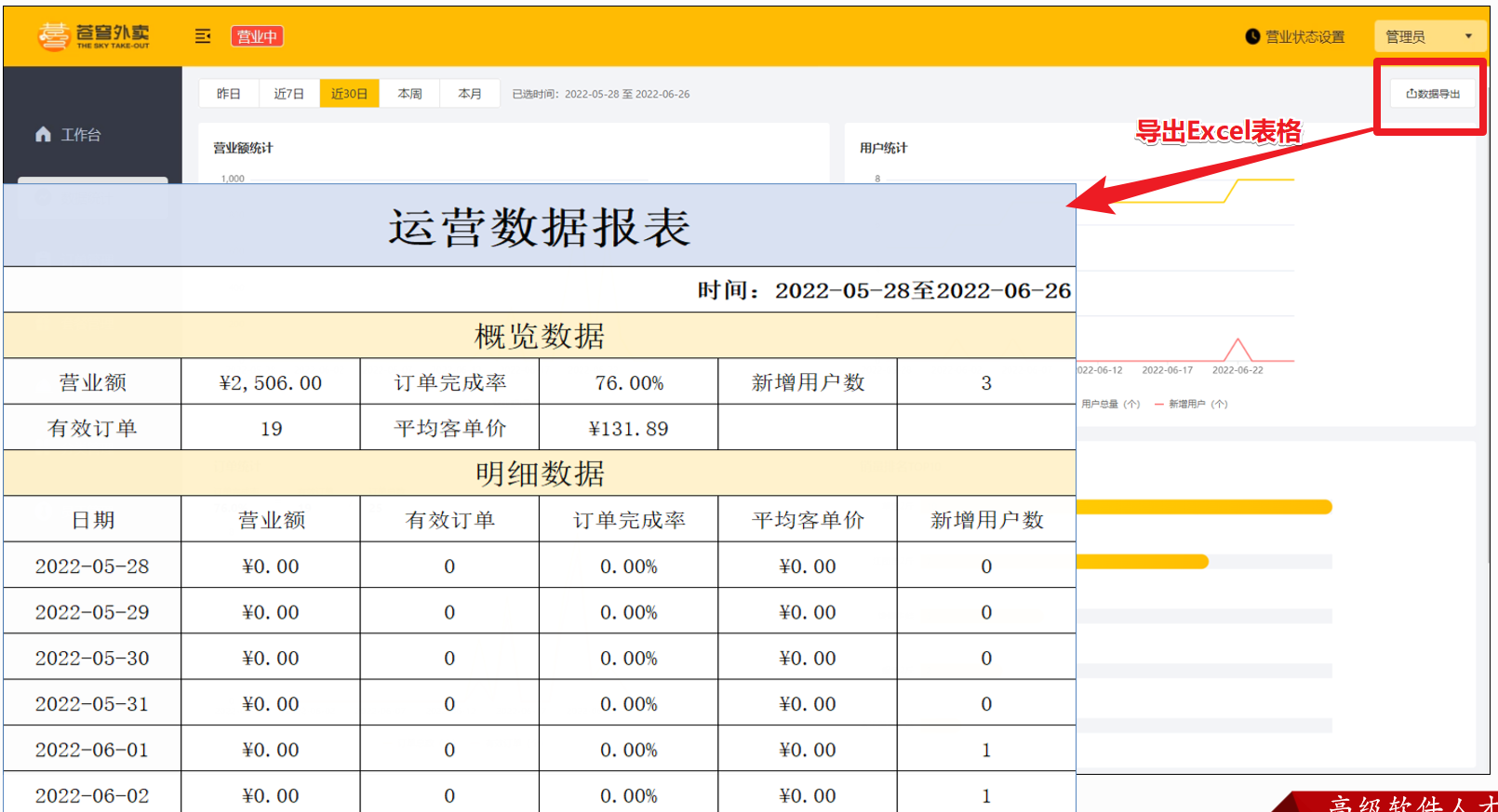Click the 平均客单价 detail column header
This screenshot has height=812, width=1498.
click(x=808, y=519)
